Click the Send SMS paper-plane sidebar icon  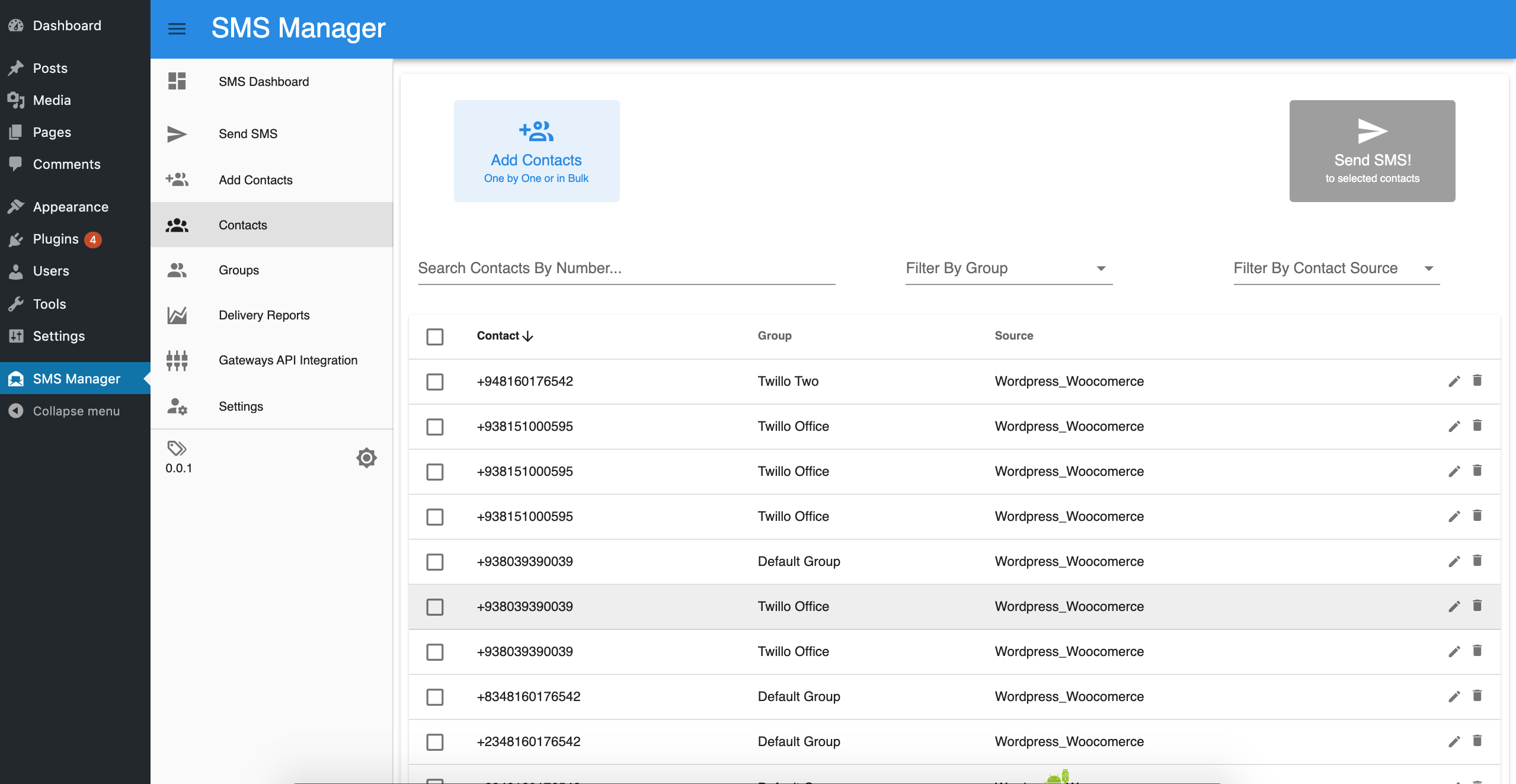177,134
